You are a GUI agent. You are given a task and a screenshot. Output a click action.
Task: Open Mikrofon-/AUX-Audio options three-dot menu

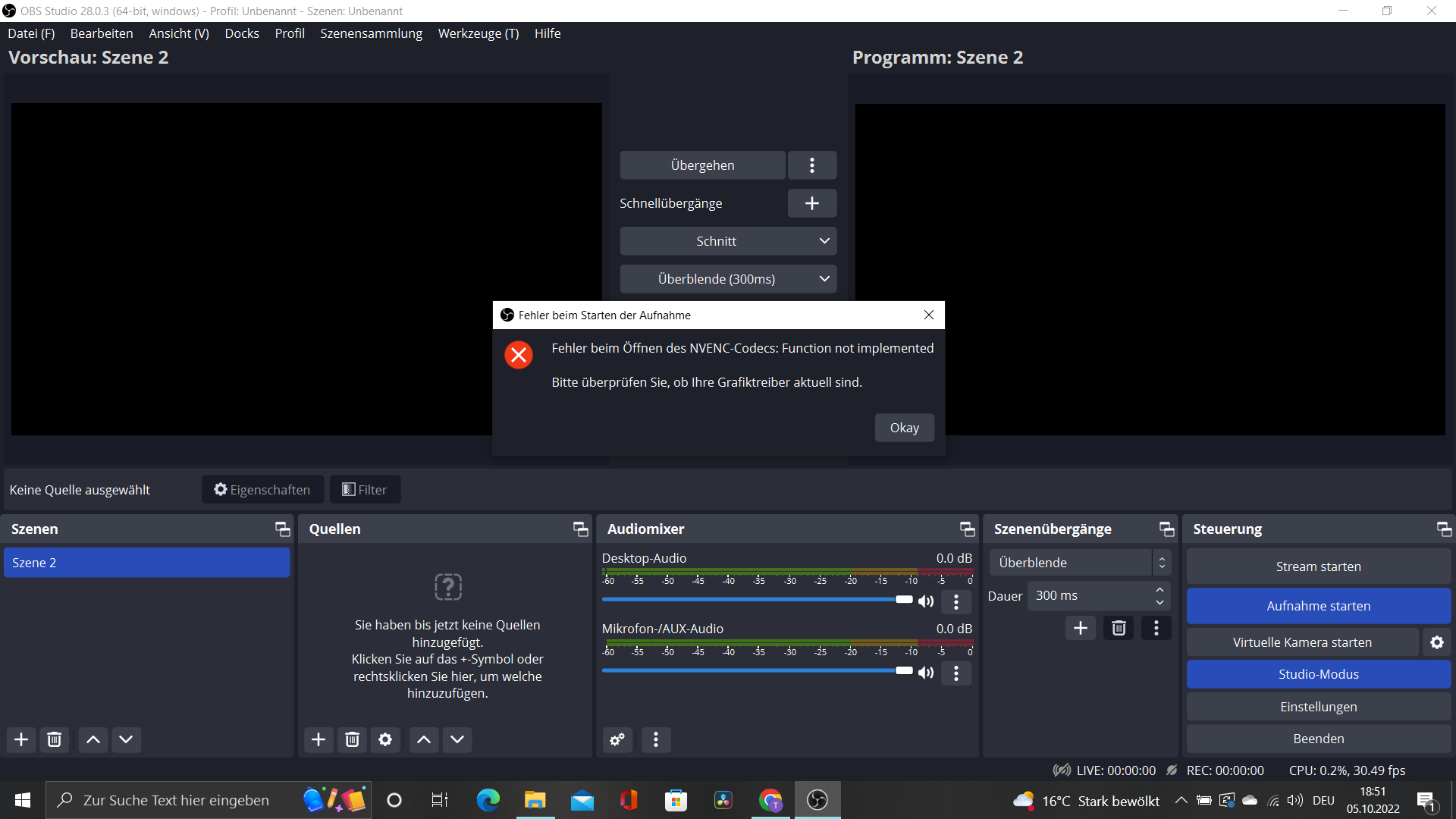[956, 673]
